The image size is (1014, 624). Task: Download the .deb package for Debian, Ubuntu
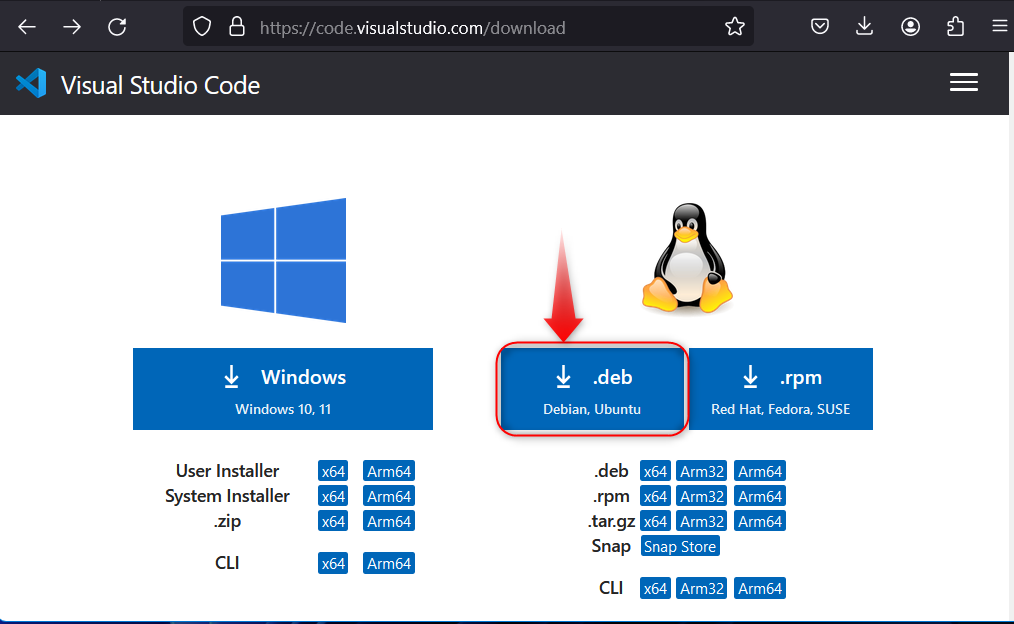point(593,389)
